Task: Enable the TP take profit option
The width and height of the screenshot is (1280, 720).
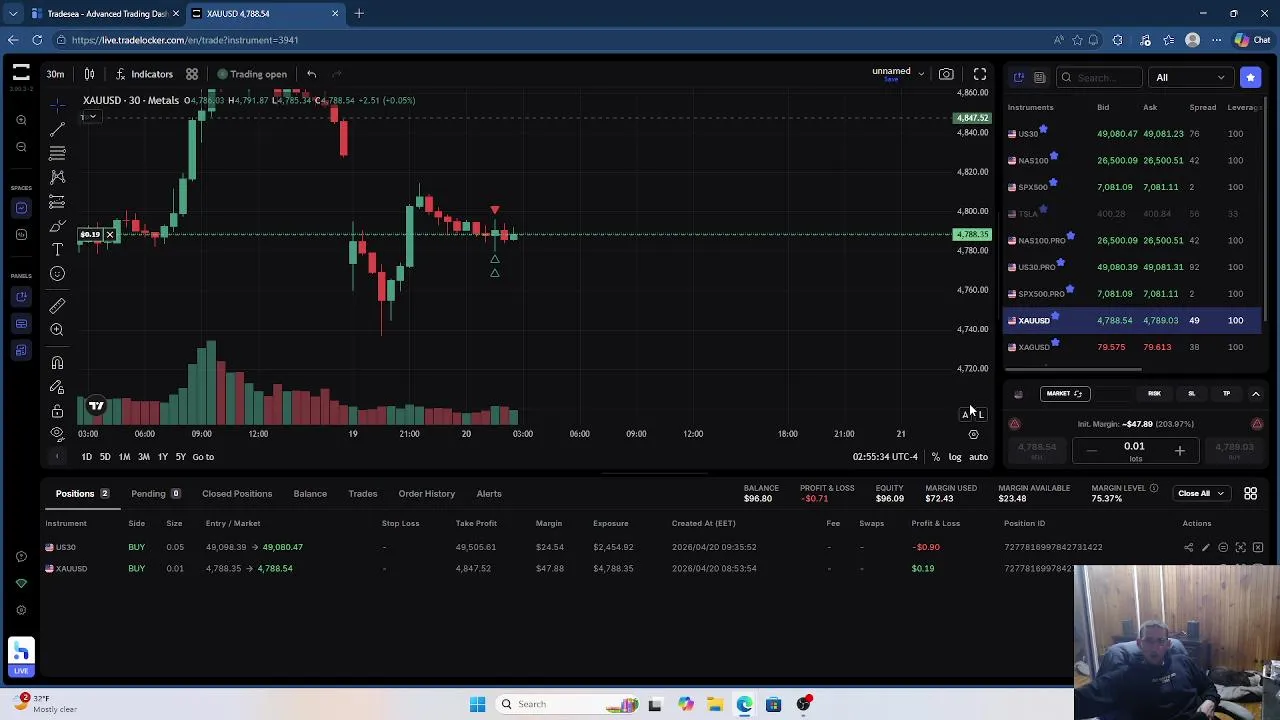Action: 1226,394
